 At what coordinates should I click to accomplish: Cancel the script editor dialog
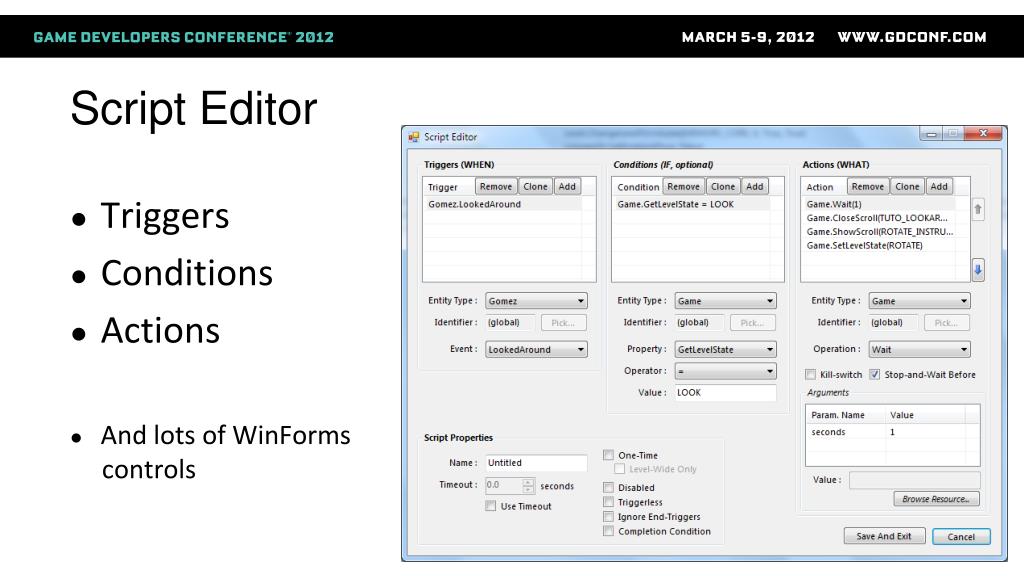(961, 536)
